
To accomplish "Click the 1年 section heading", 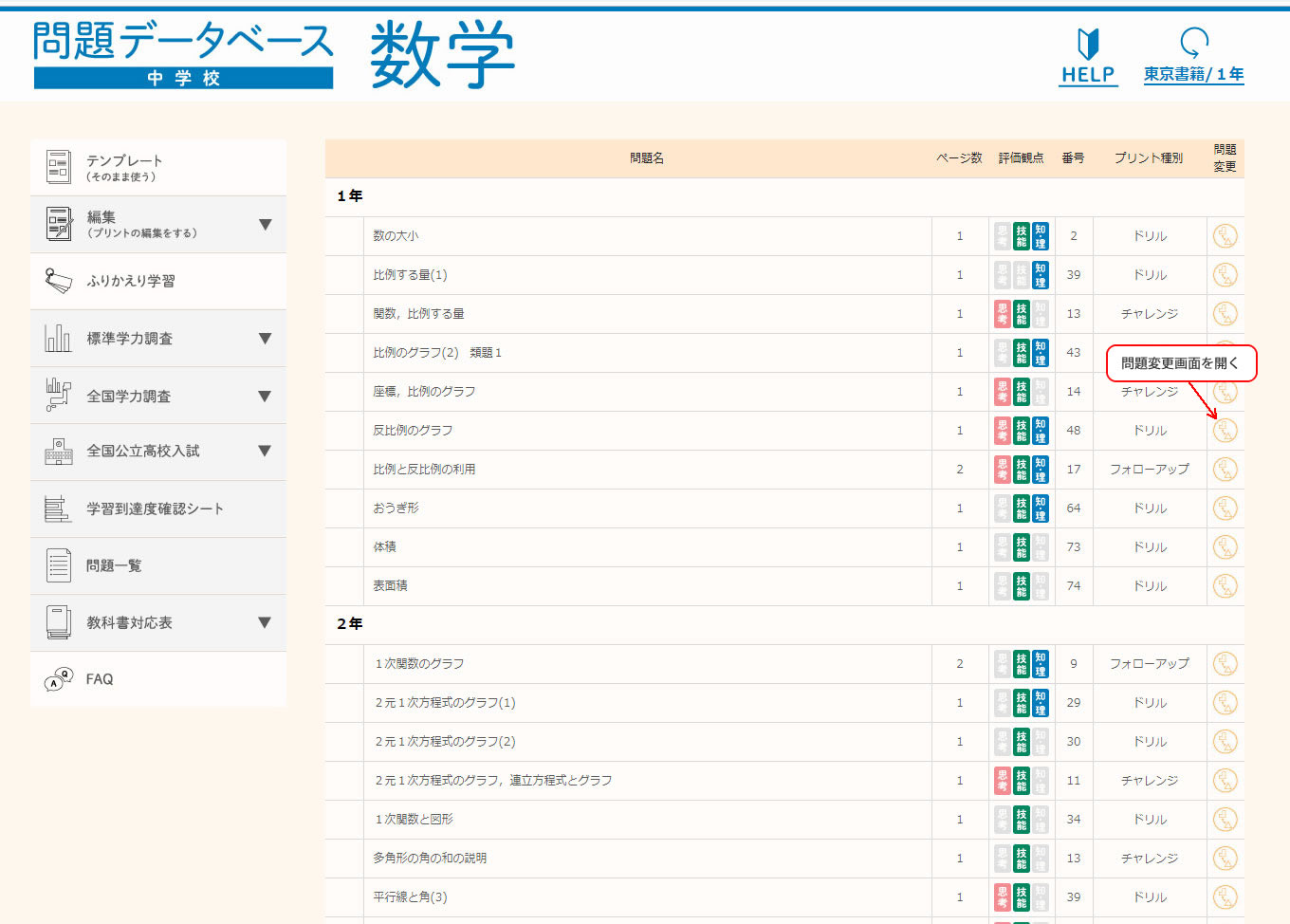I will tap(350, 196).
